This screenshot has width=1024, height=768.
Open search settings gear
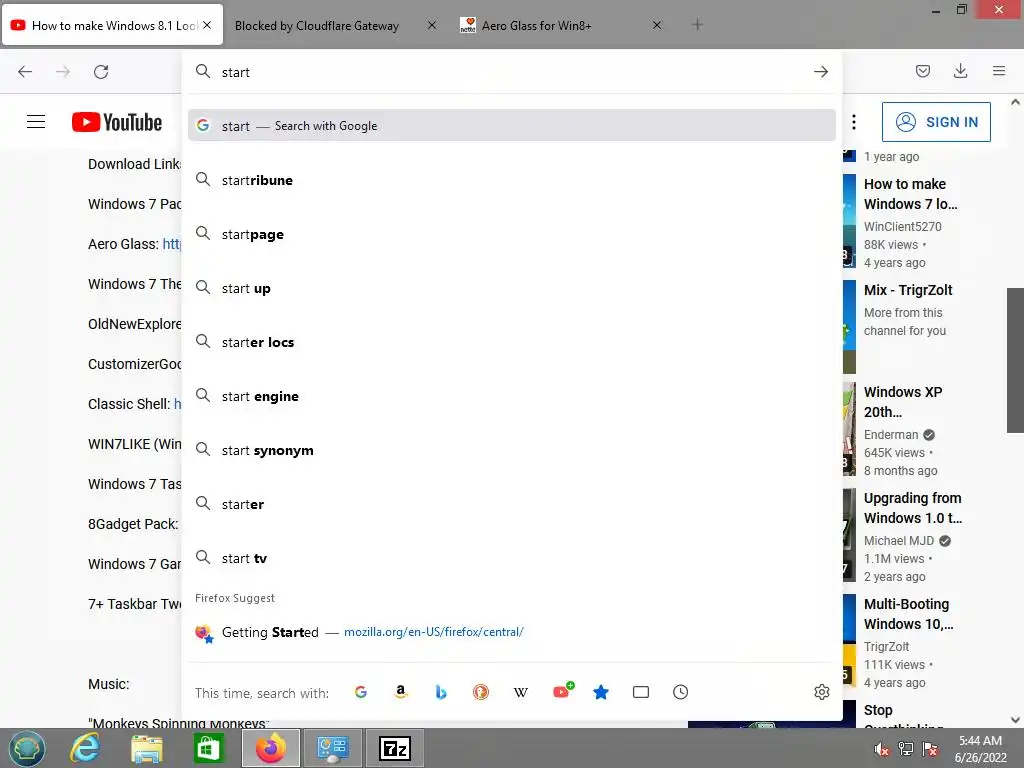click(x=822, y=692)
